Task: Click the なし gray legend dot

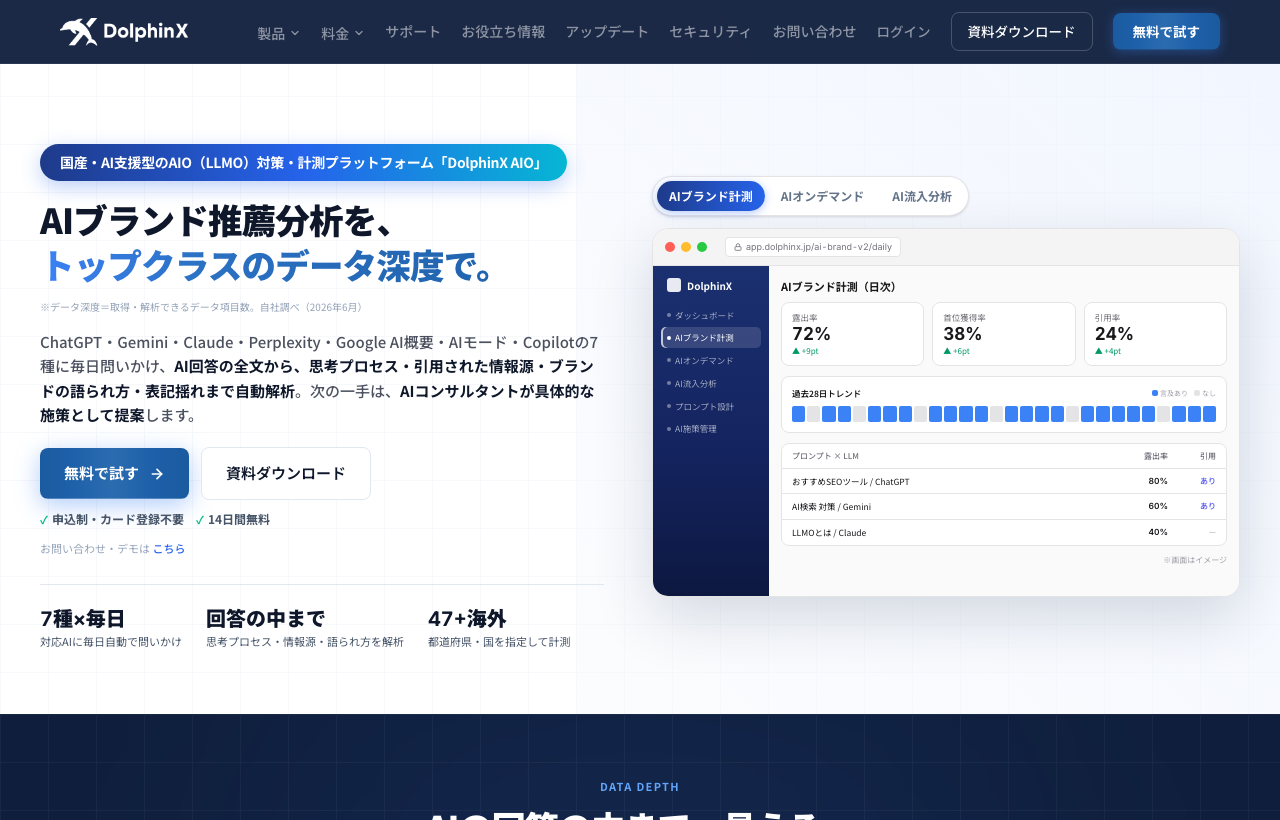Action: click(1197, 393)
